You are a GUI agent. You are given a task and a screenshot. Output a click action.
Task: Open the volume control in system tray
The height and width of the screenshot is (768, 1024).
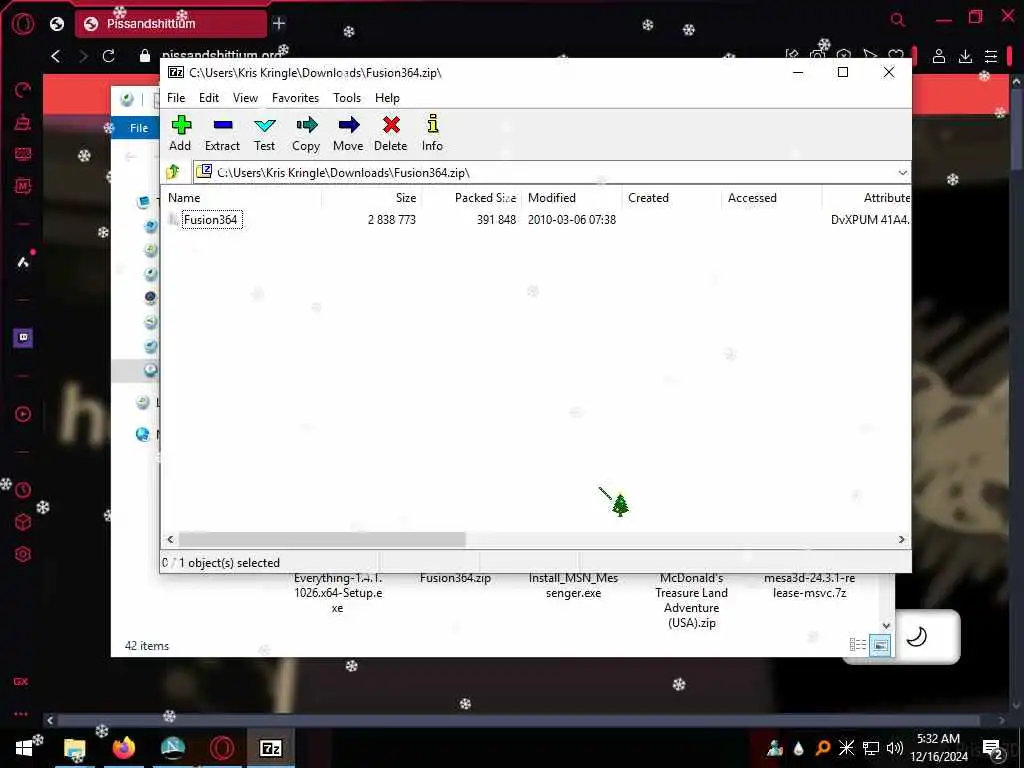tap(895, 748)
